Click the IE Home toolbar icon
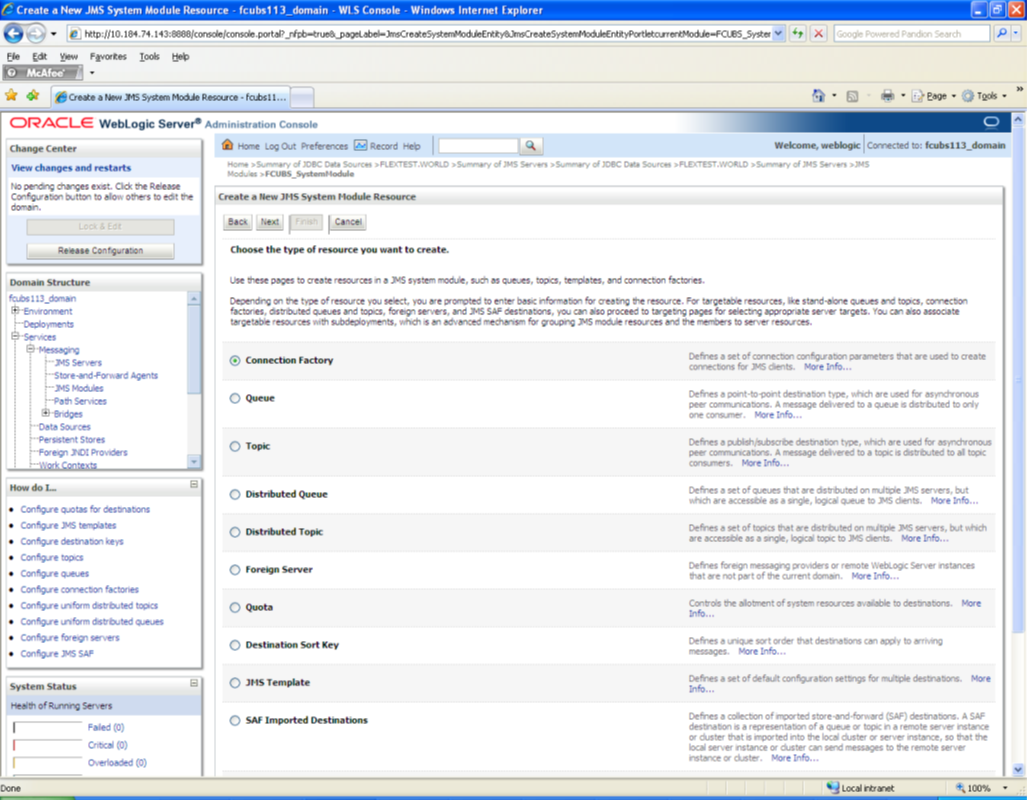The image size is (1027, 800). click(819, 96)
